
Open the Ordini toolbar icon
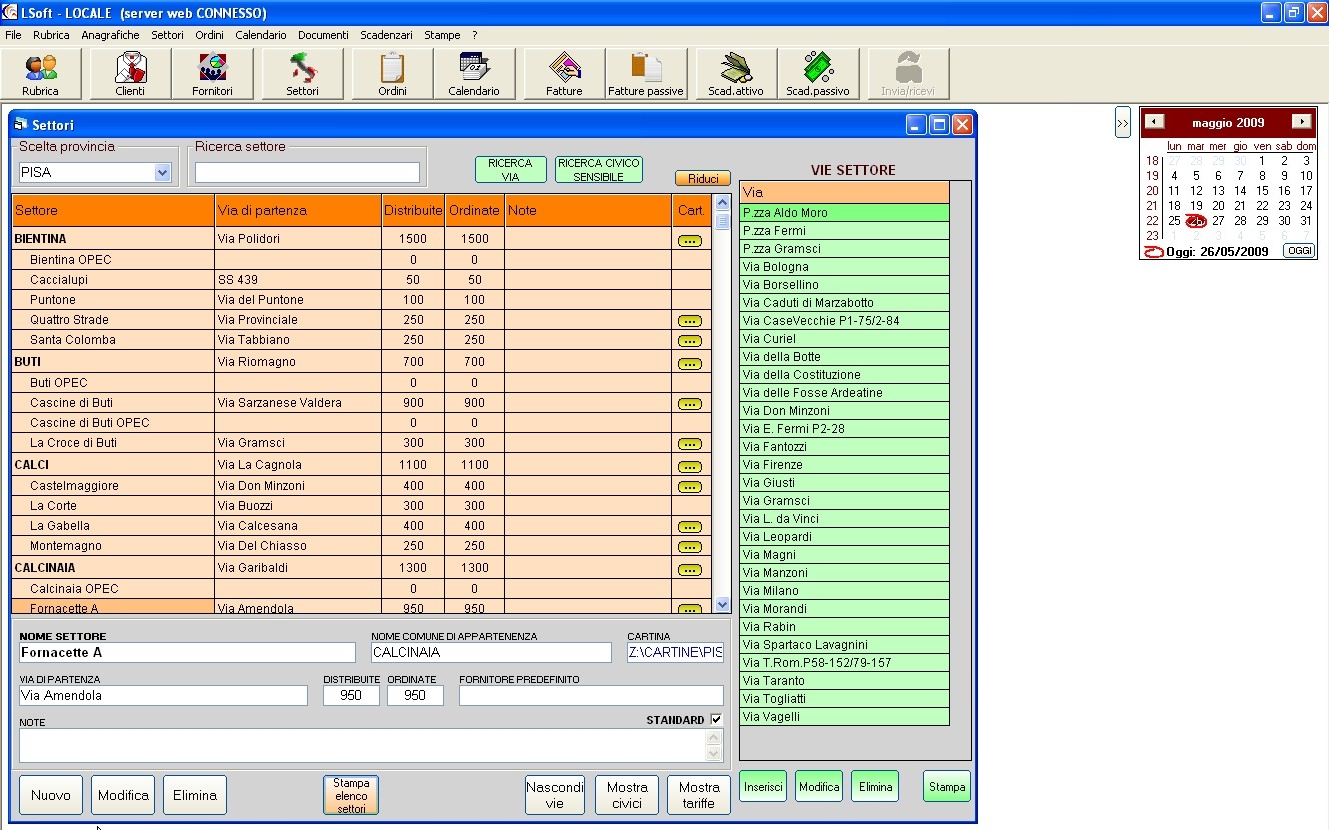coord(392,74)
